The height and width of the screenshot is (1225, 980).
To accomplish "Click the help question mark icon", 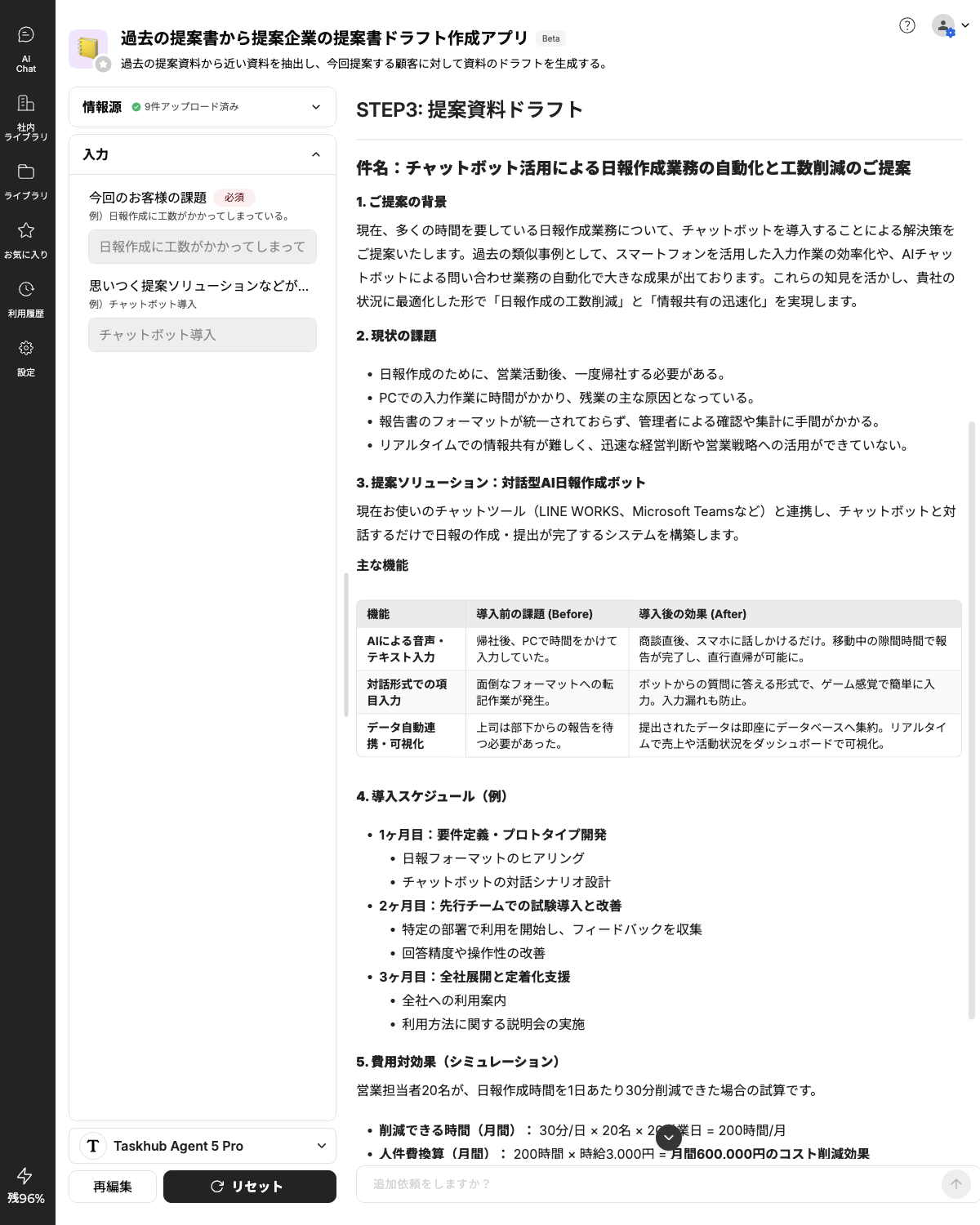I will (x=906, y=25).
